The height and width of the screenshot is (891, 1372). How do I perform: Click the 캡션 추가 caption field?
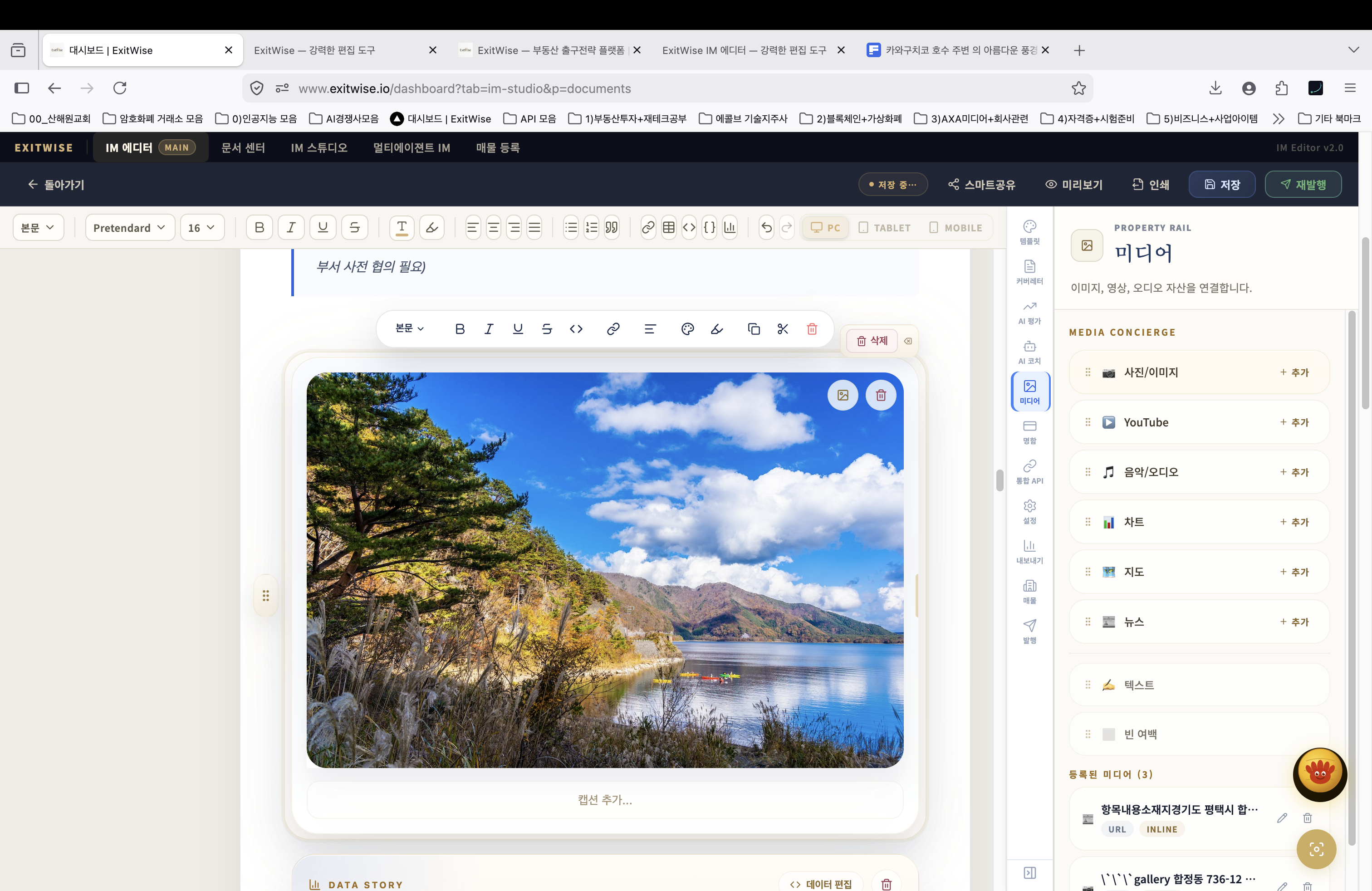pyautogui.click(x=605, y=799)
